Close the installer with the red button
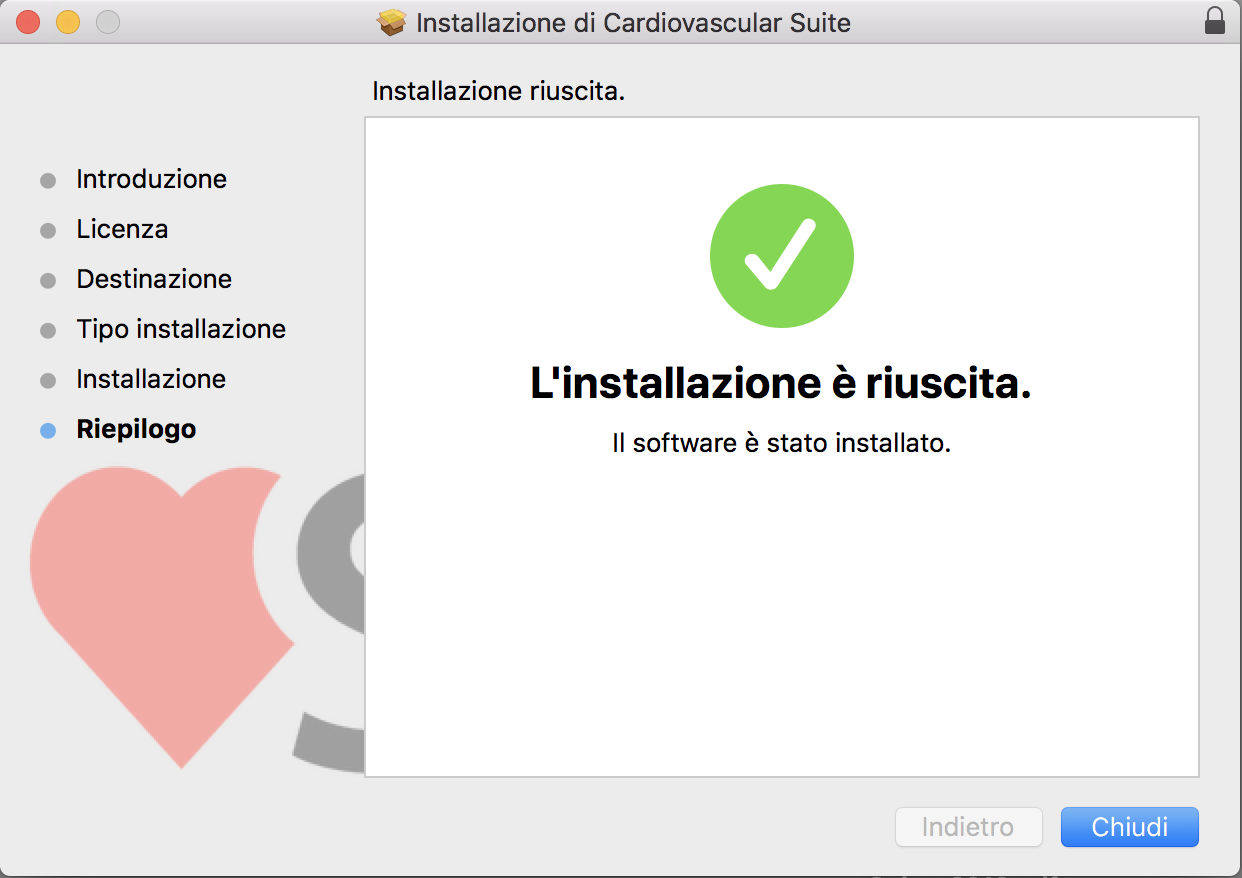The image size is (1242, 878). click(x=28, y=21)
